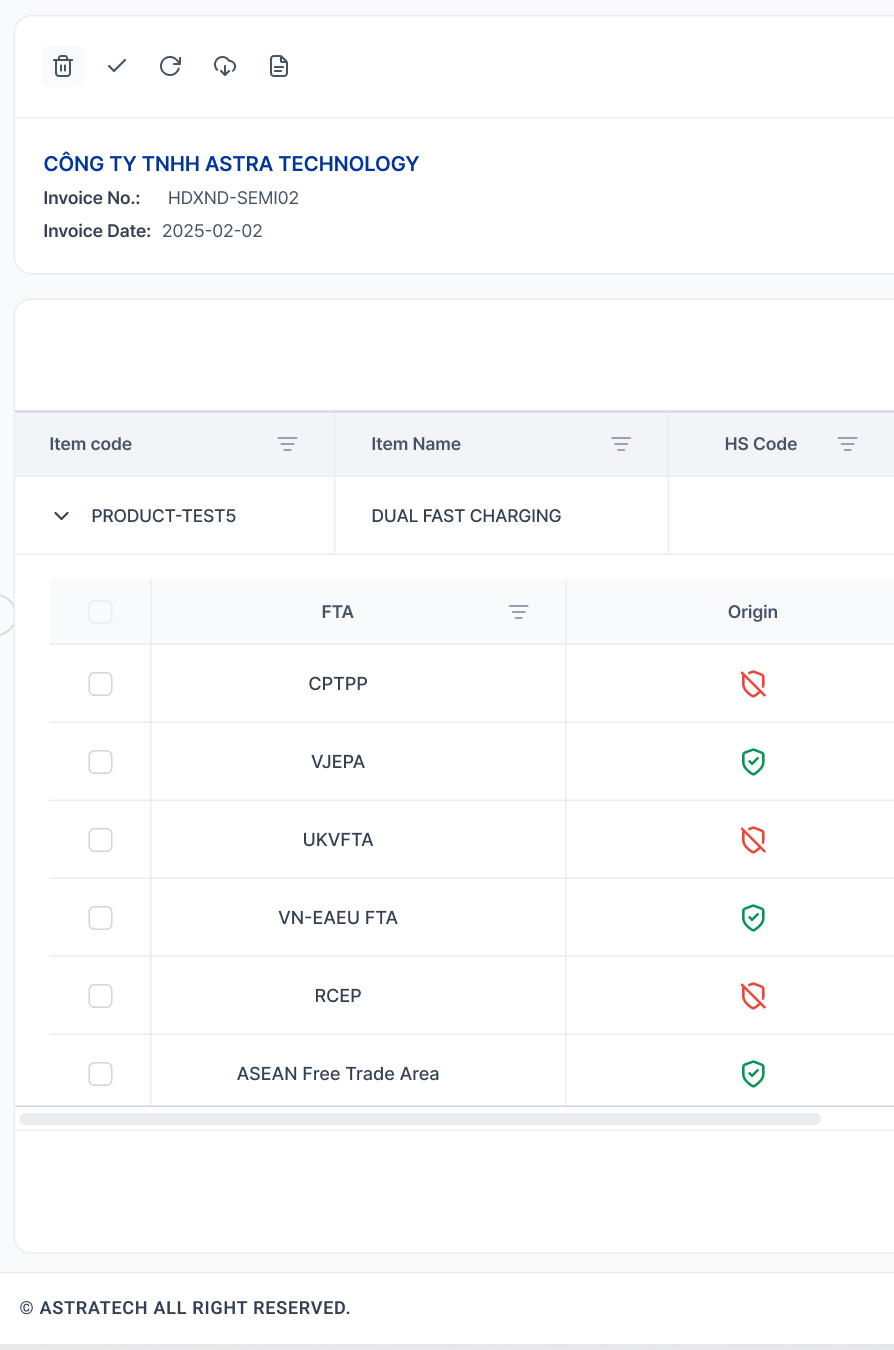Open the FTA column filter
This screenshot has height=1350, width=894.
(x=518, y=612)
